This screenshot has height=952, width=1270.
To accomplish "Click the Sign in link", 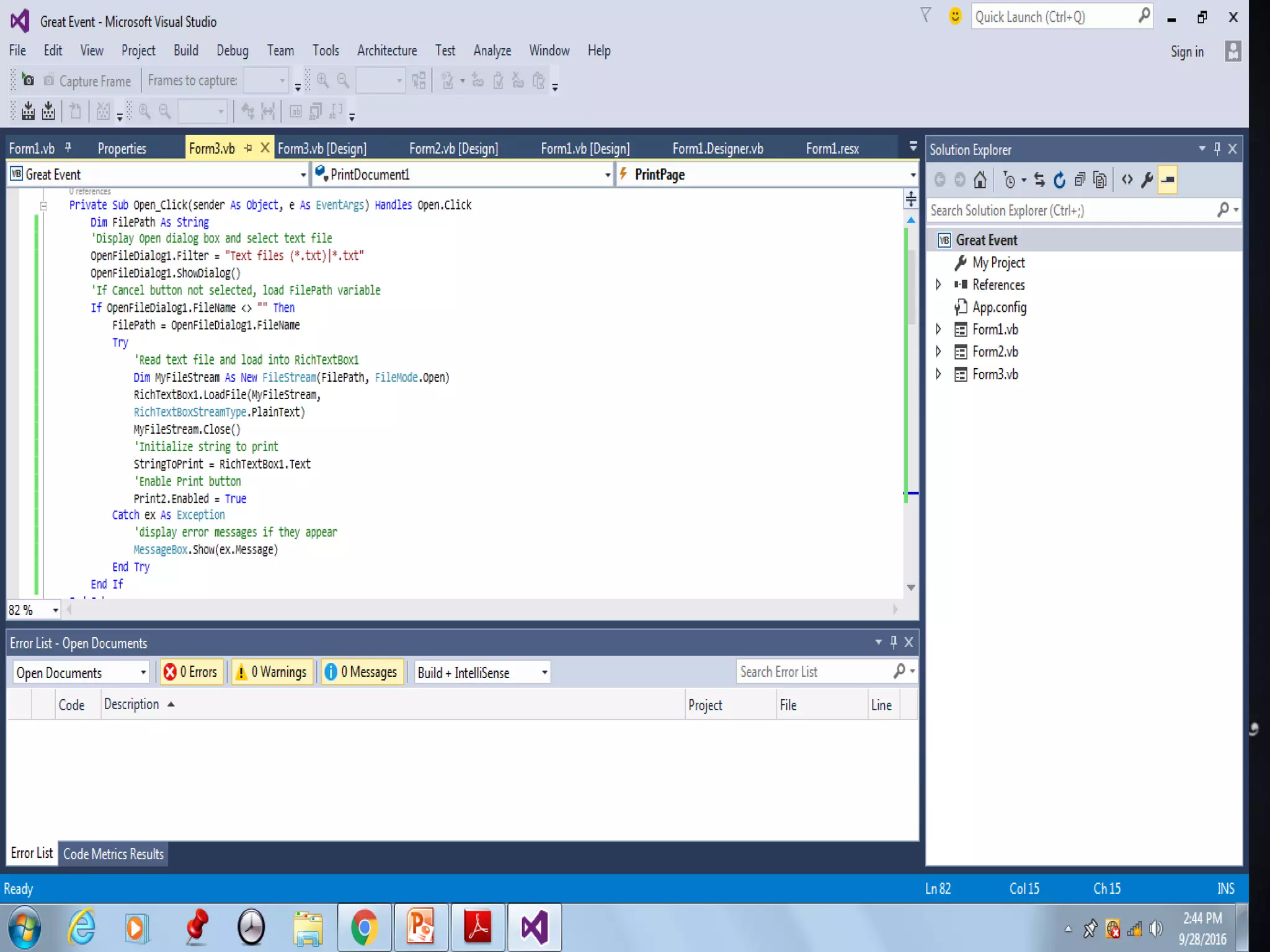I will click(x=1186, y=52).
